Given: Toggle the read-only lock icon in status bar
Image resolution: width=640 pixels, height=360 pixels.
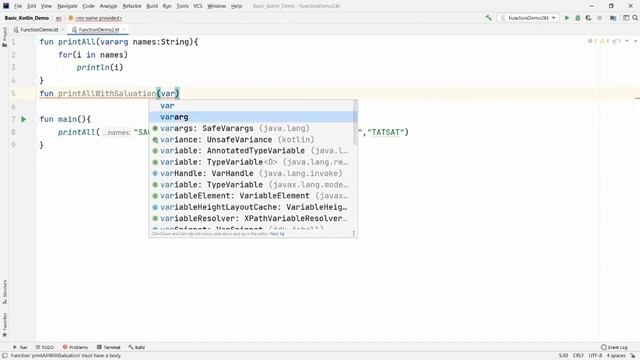Looking at the screenshot, I should (x=633, y=356).
